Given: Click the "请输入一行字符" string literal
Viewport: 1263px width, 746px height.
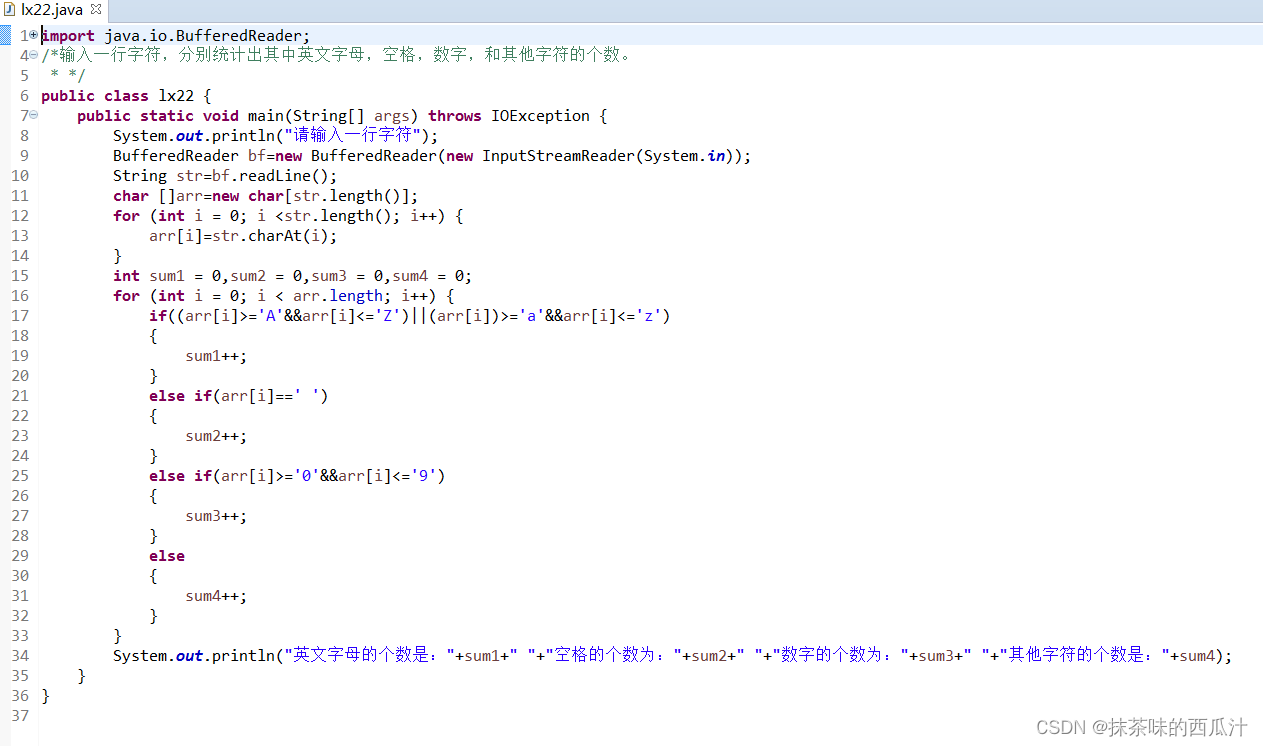Looking at the screenshot, I should coord(352,135).
